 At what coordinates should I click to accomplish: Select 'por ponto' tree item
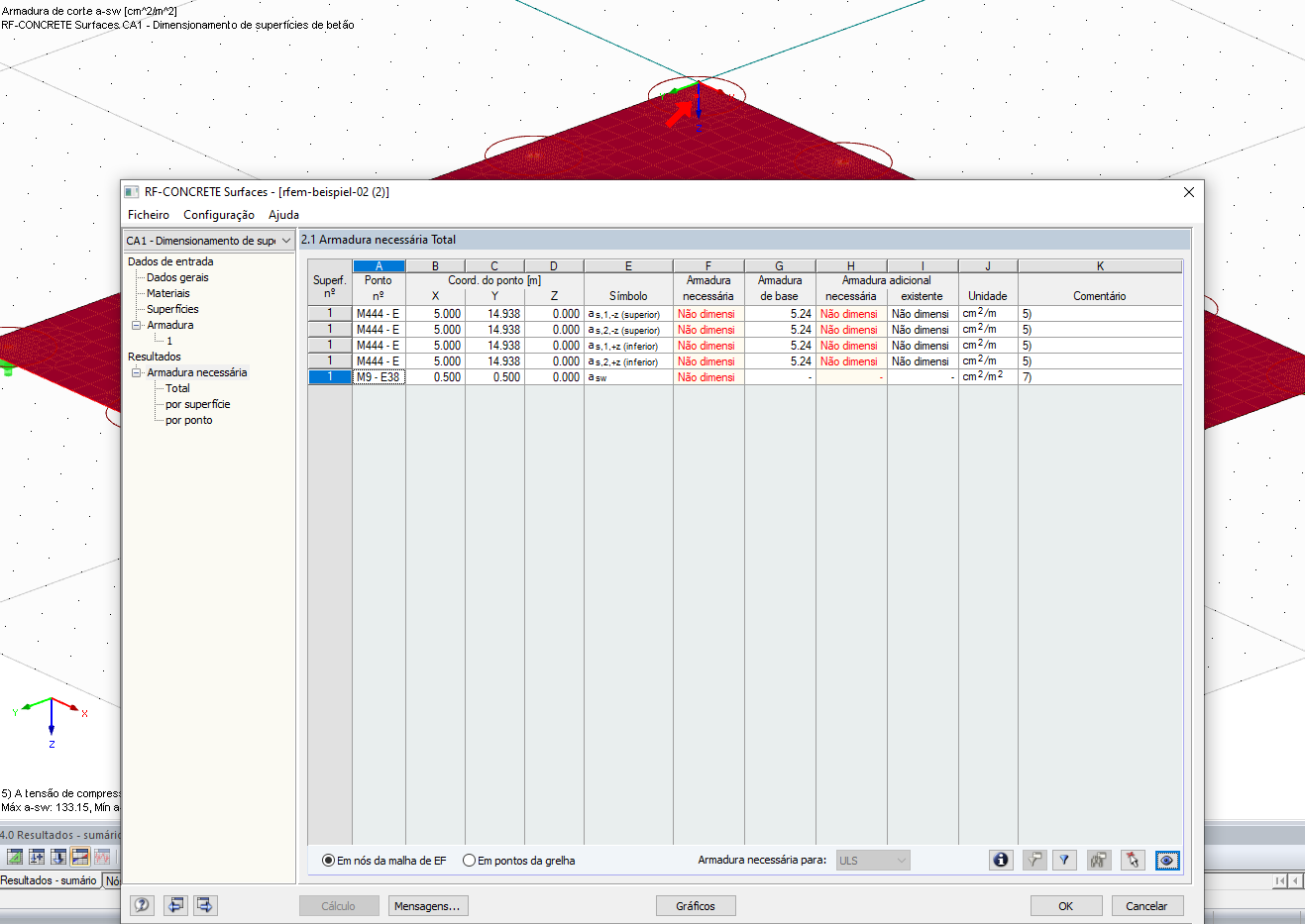pos(189,420)
